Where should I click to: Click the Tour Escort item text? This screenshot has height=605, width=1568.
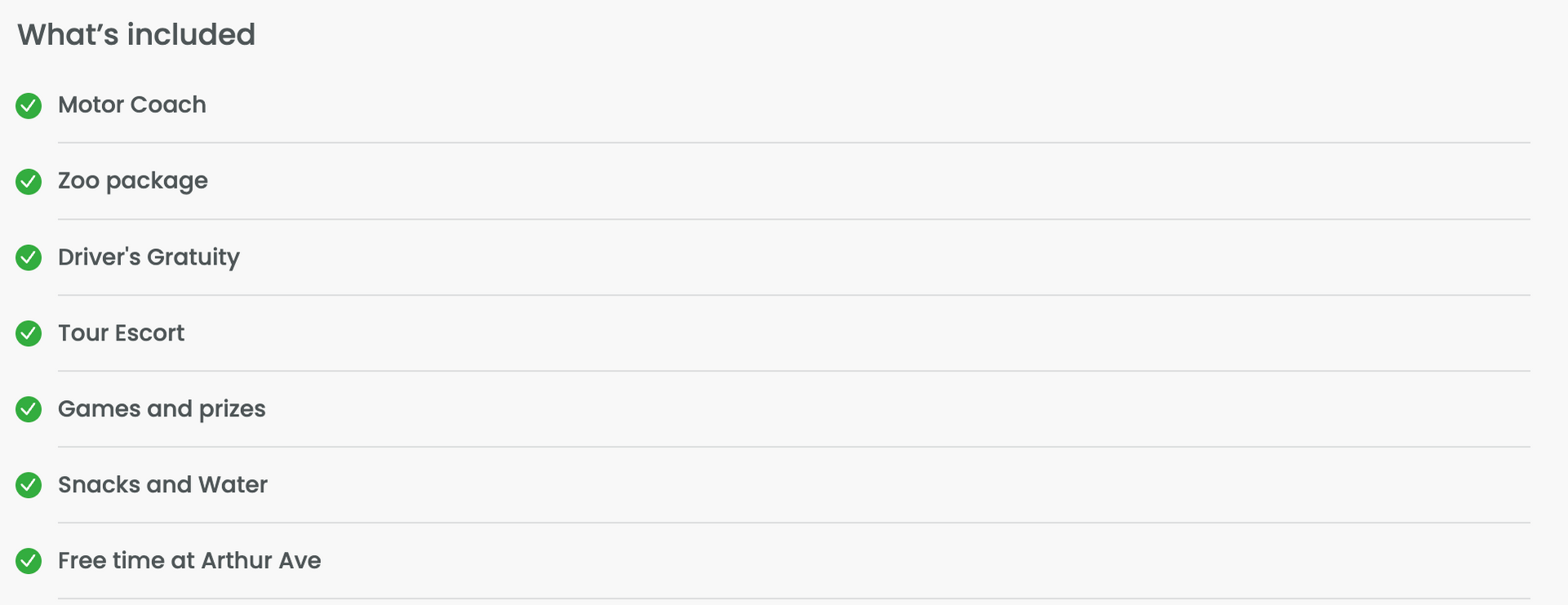pos(121,333)
